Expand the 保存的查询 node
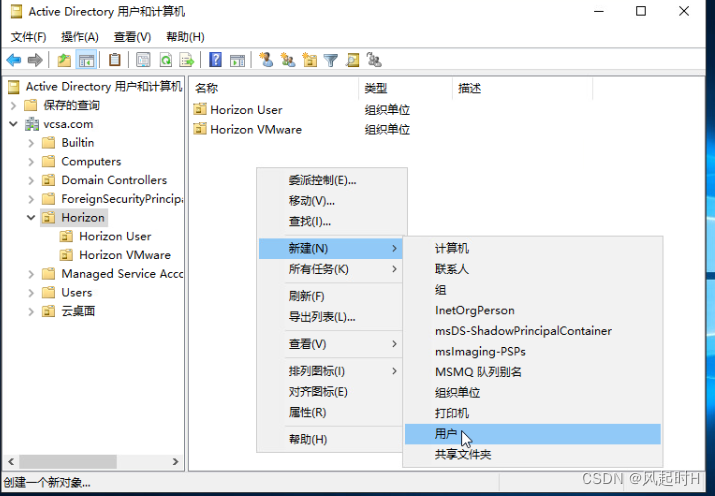The image size is (715, 496). pyautogui.click(x=13, y=106)
